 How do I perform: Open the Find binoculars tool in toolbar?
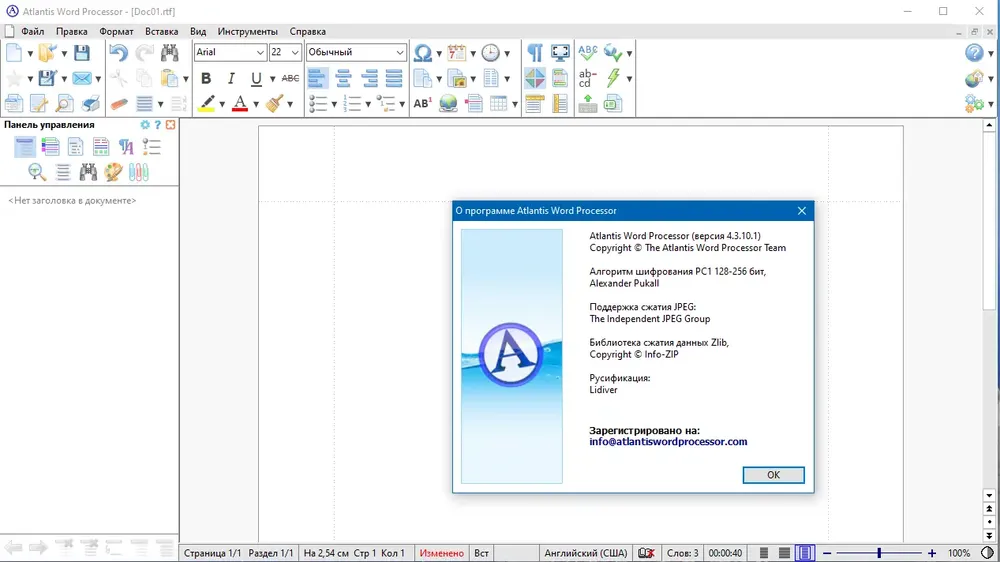click(169, 53)
